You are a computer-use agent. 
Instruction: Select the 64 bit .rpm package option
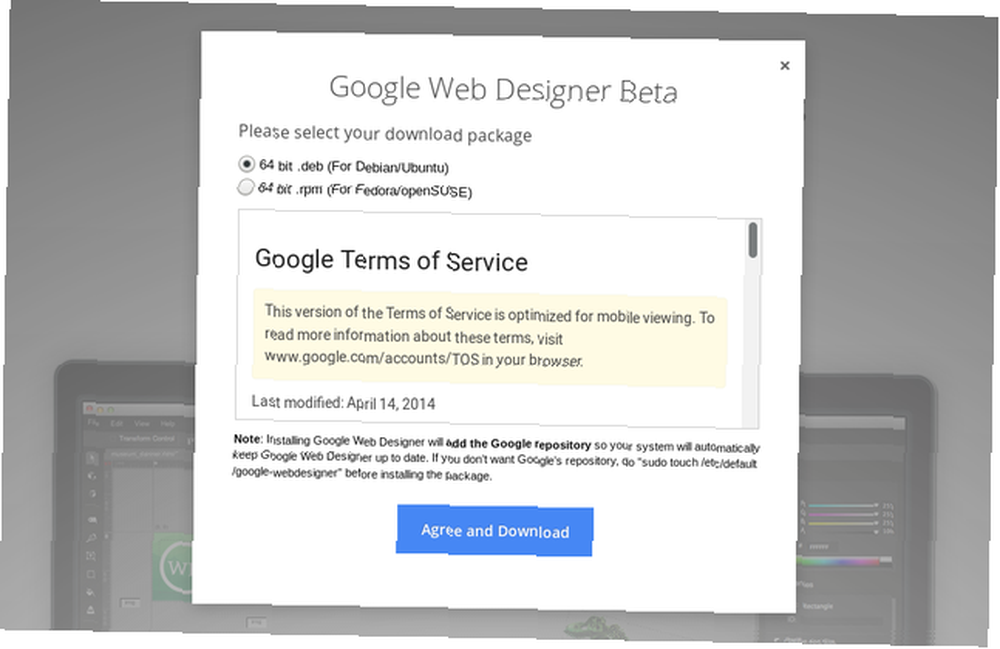(245, 187)
